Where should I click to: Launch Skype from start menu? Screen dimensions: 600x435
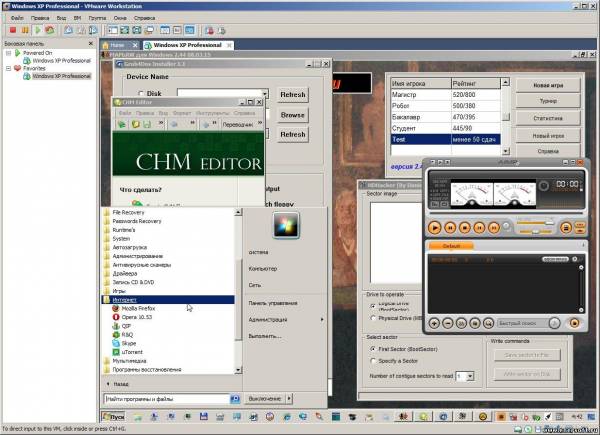pos(129,344)
